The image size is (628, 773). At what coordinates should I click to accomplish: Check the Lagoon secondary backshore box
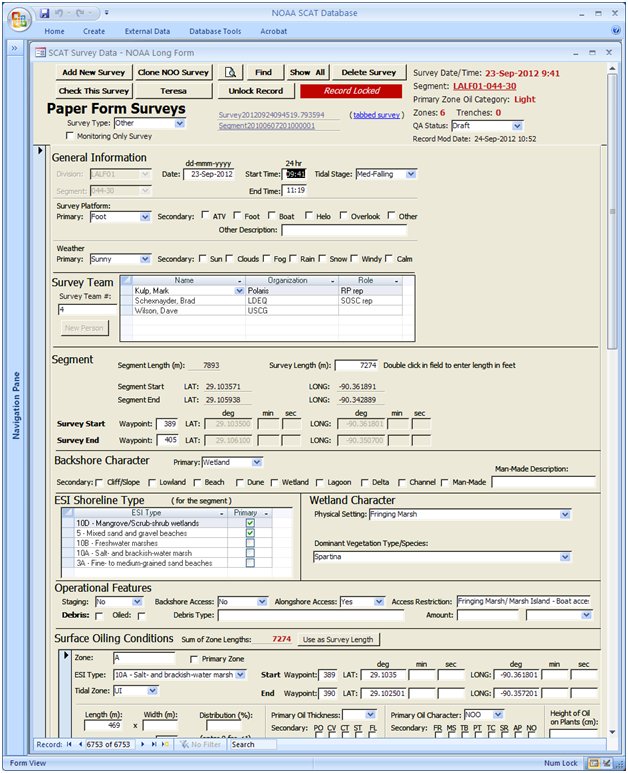point(319,482)
